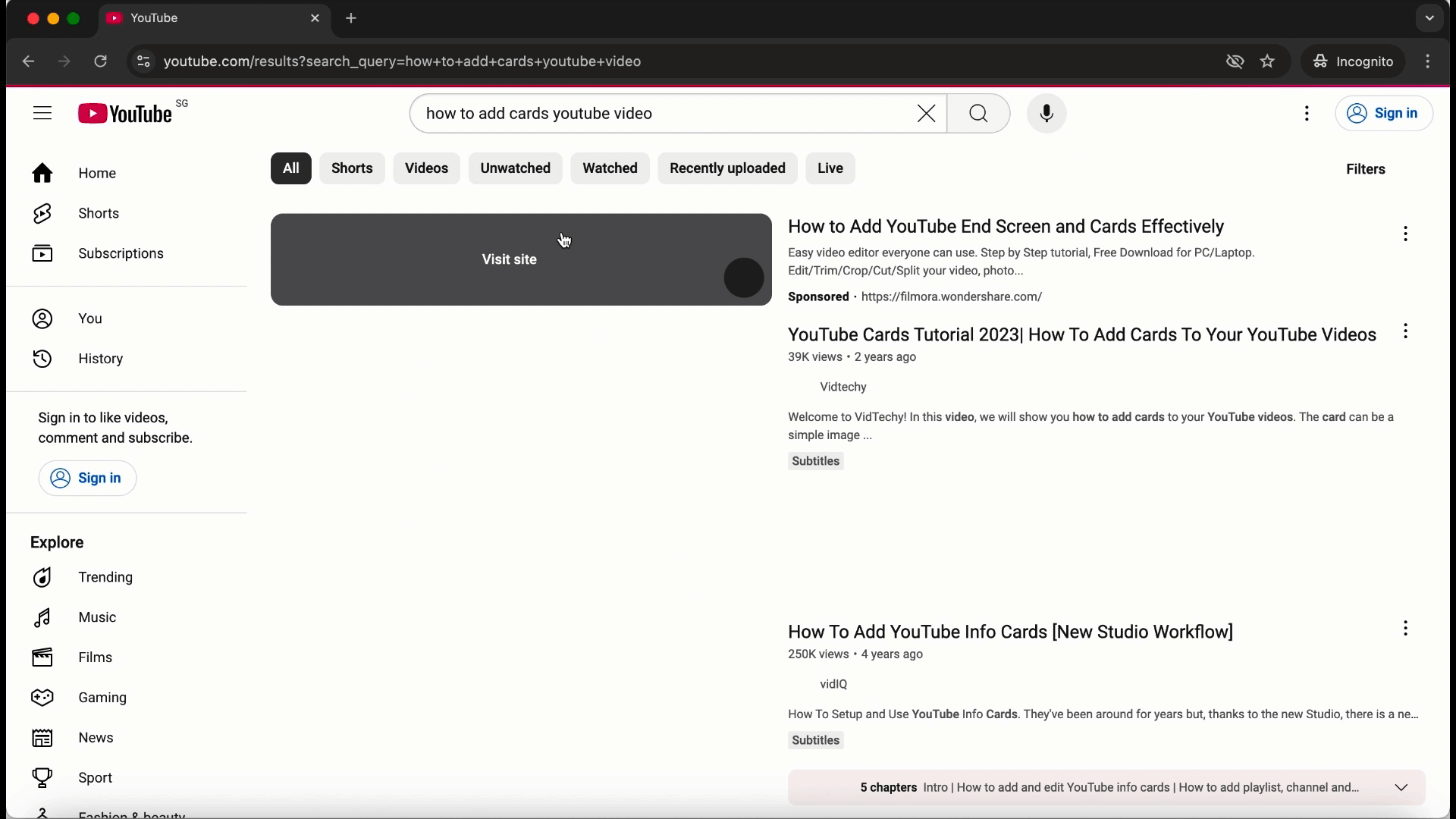The image size is (1456, 819).
Task: Select the Unwatched filter chip
Action: 515,168
